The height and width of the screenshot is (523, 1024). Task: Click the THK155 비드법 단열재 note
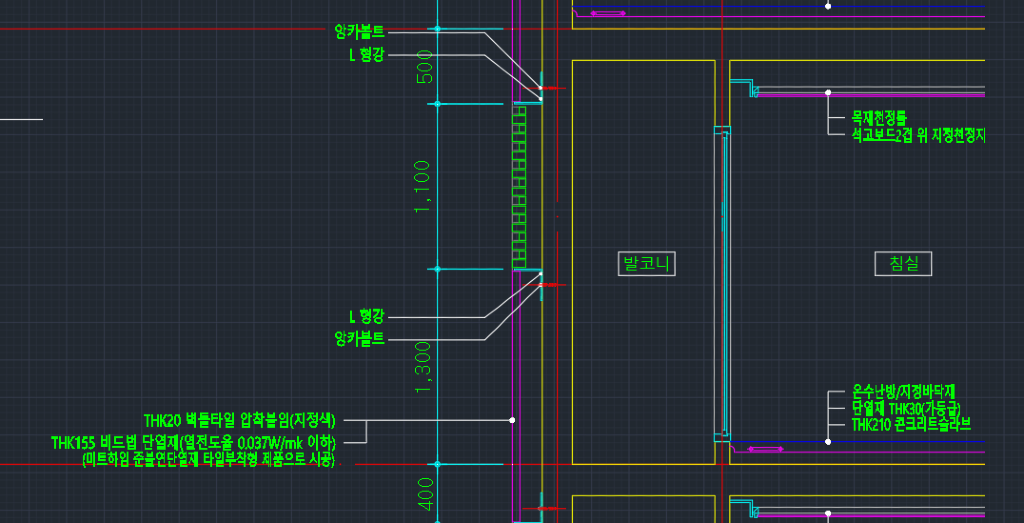pos(196,442)
